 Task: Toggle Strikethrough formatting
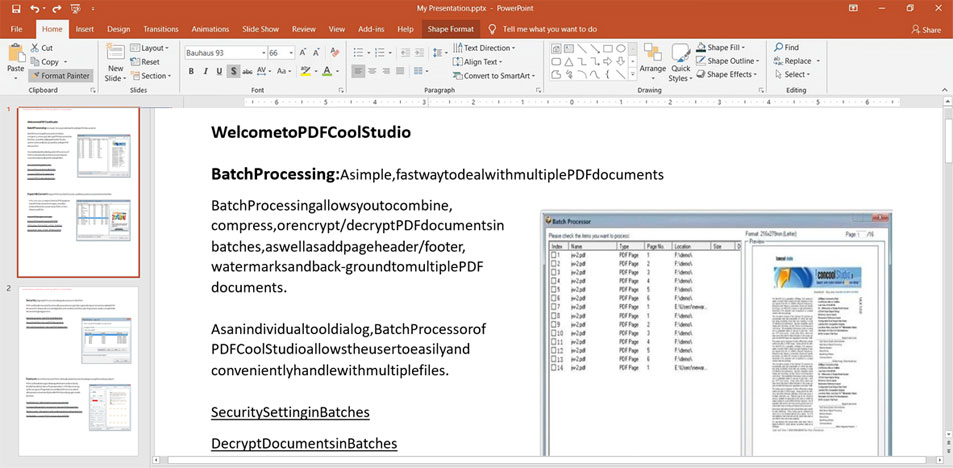[247, 71]
